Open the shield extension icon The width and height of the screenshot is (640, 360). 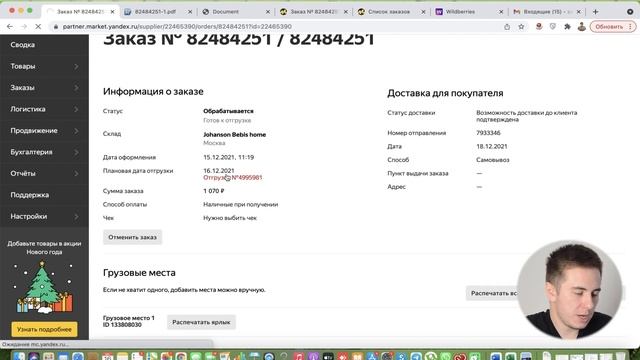click(x=553, y=27)
